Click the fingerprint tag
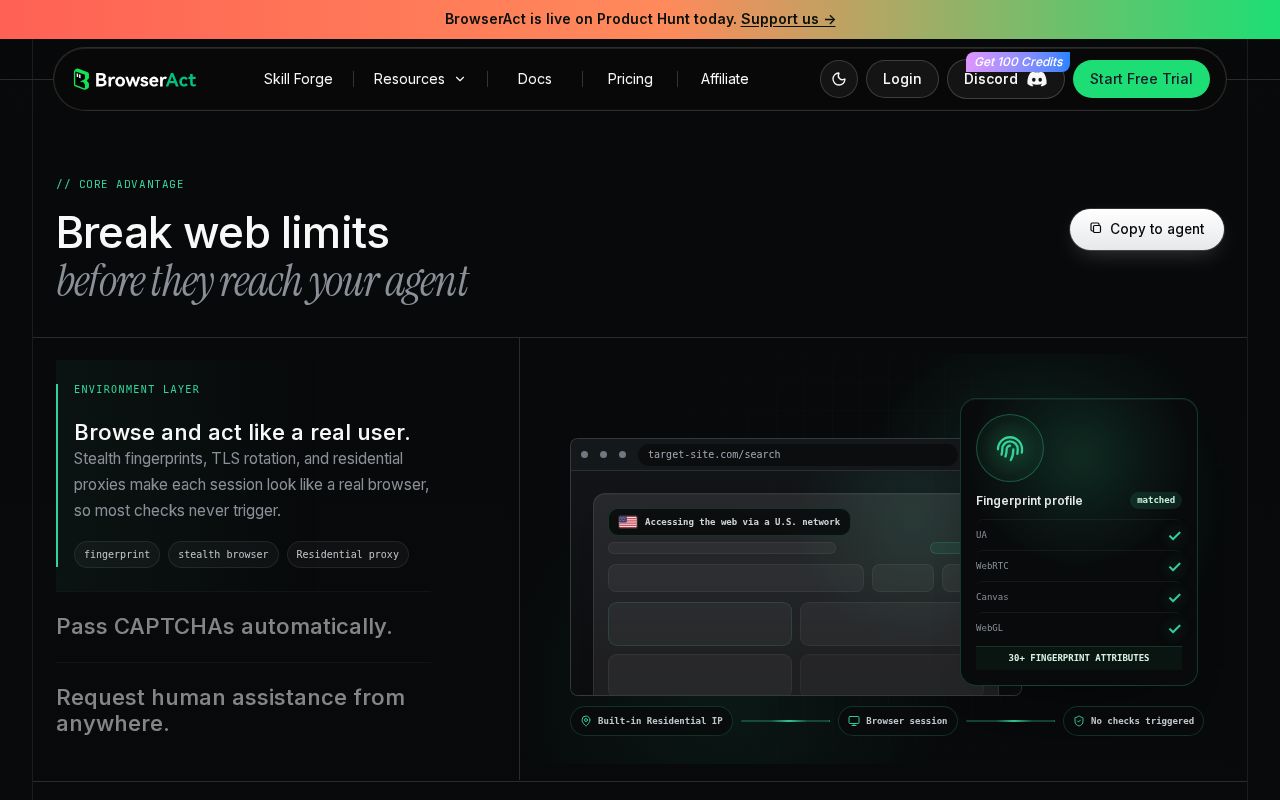This screenshot has width=1280, height=800. (x=117, y=554)
